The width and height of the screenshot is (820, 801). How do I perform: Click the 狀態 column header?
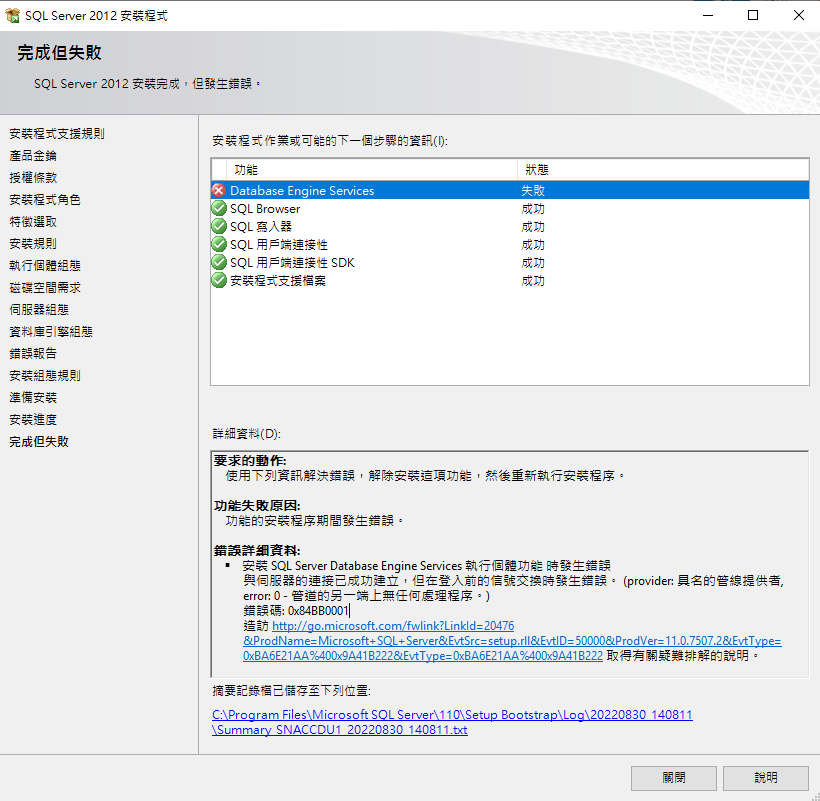click(663, 170)
